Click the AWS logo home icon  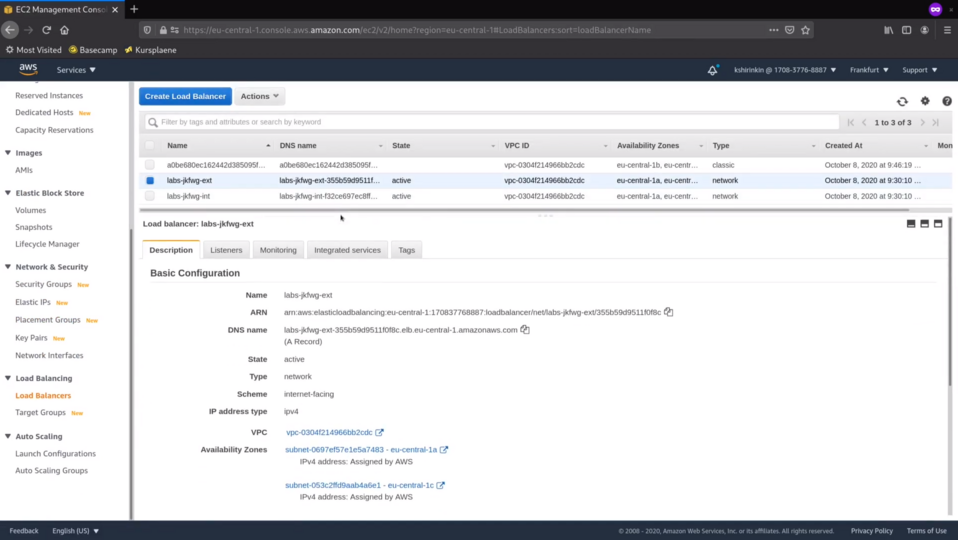tap(28, 69)
